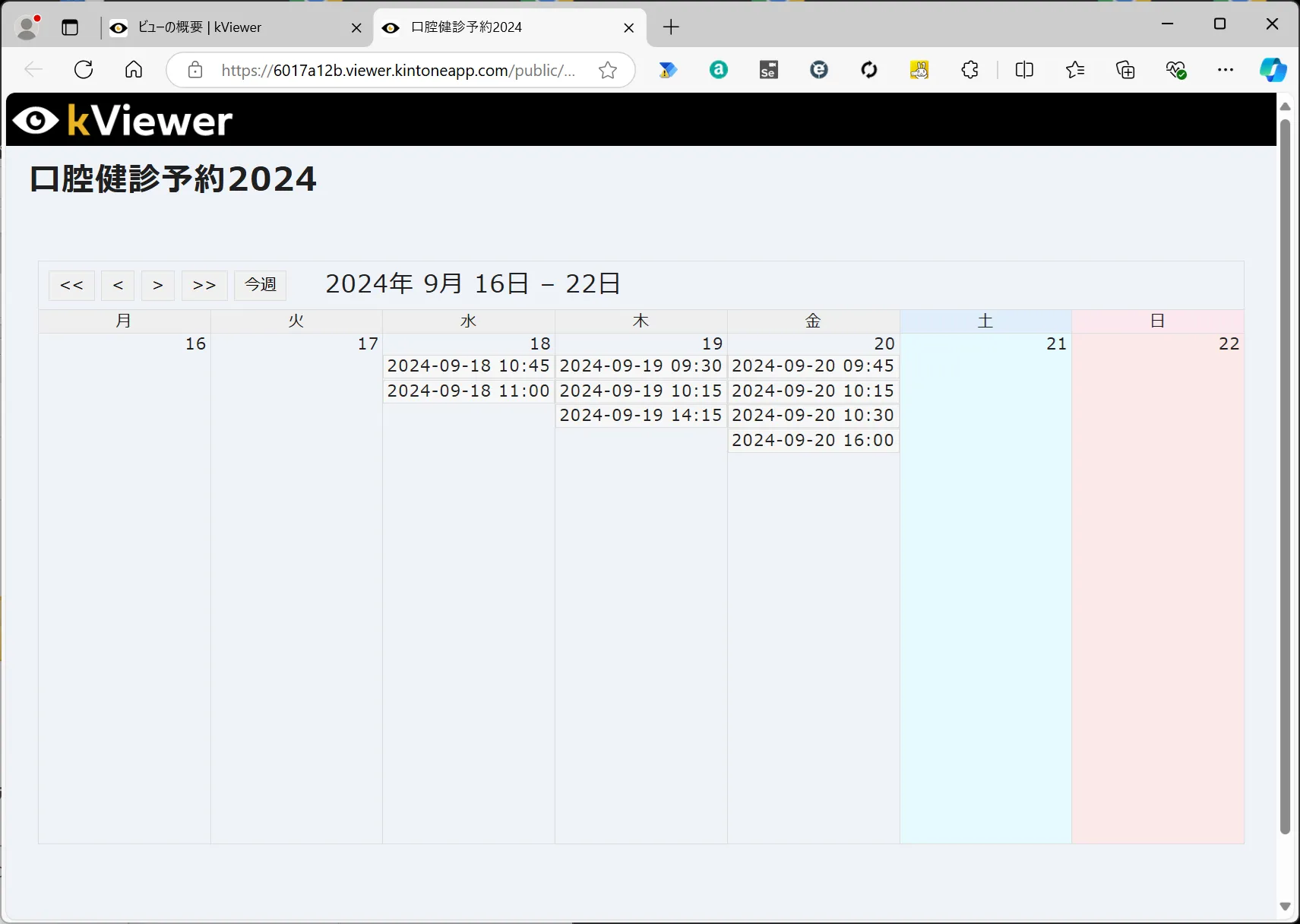This screenshot has width=1300, height=924.
Task: Open browser Settings and more menu
Action: coord(1225,70)
